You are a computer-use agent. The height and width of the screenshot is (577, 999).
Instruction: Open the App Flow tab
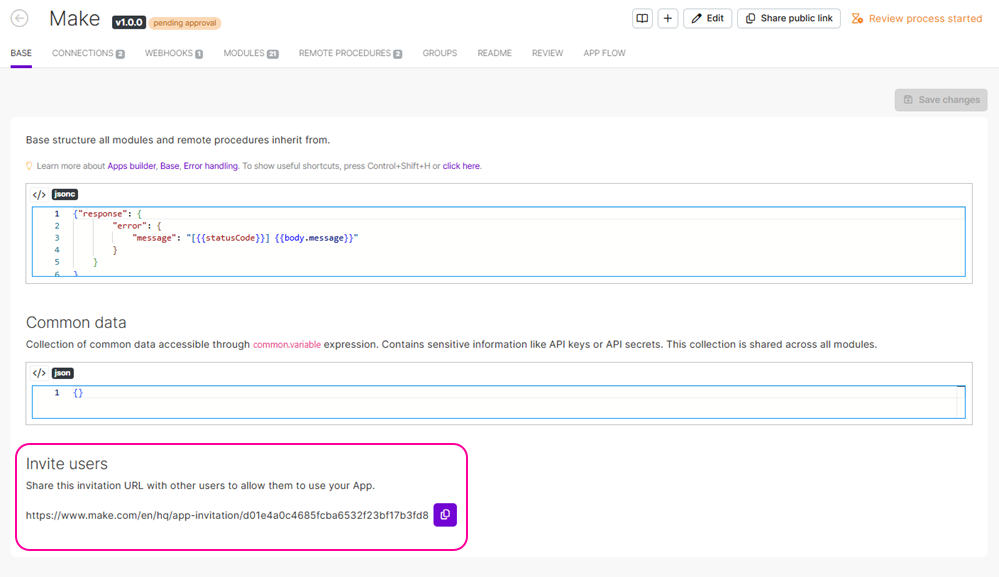click(x=604, y=53)
